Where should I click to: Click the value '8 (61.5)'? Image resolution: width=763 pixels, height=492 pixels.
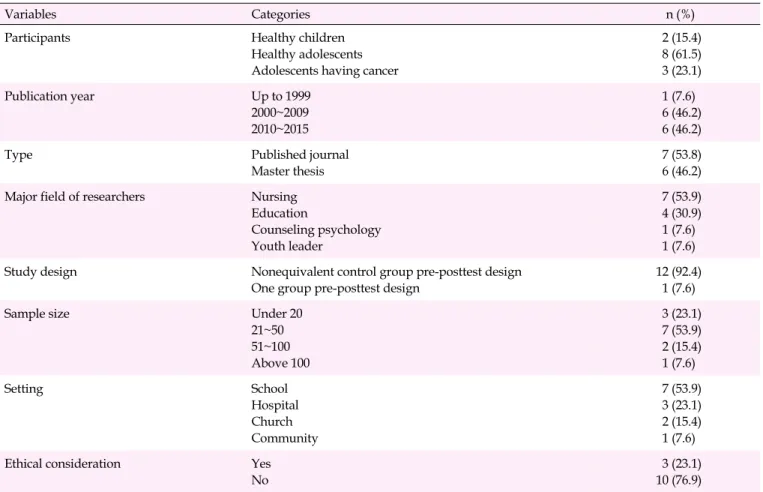coord(681,55)
